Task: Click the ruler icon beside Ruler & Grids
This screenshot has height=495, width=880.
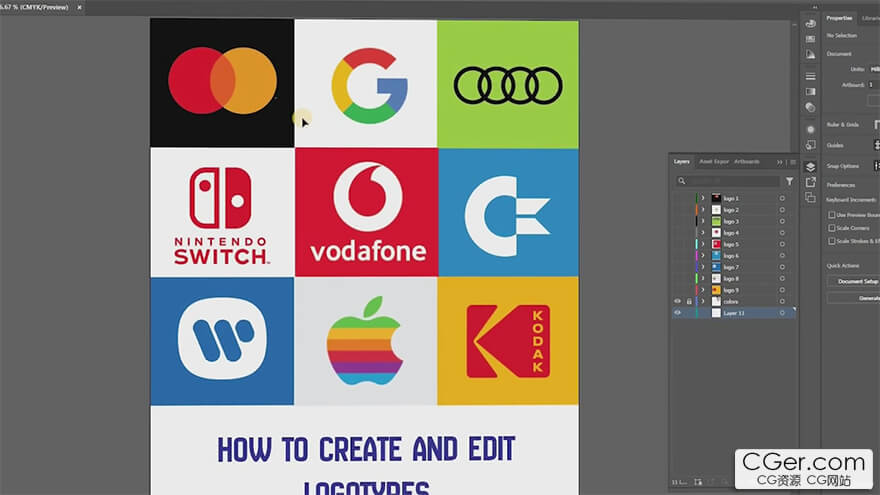Action: point(877,125)
